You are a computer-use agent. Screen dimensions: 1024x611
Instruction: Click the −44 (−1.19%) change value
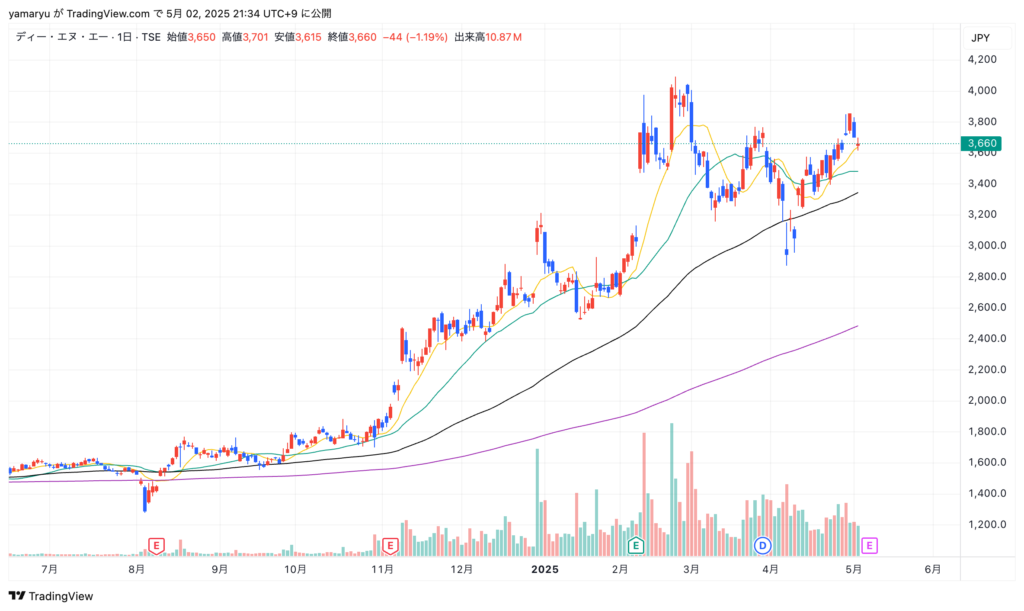tap(415, 37)
